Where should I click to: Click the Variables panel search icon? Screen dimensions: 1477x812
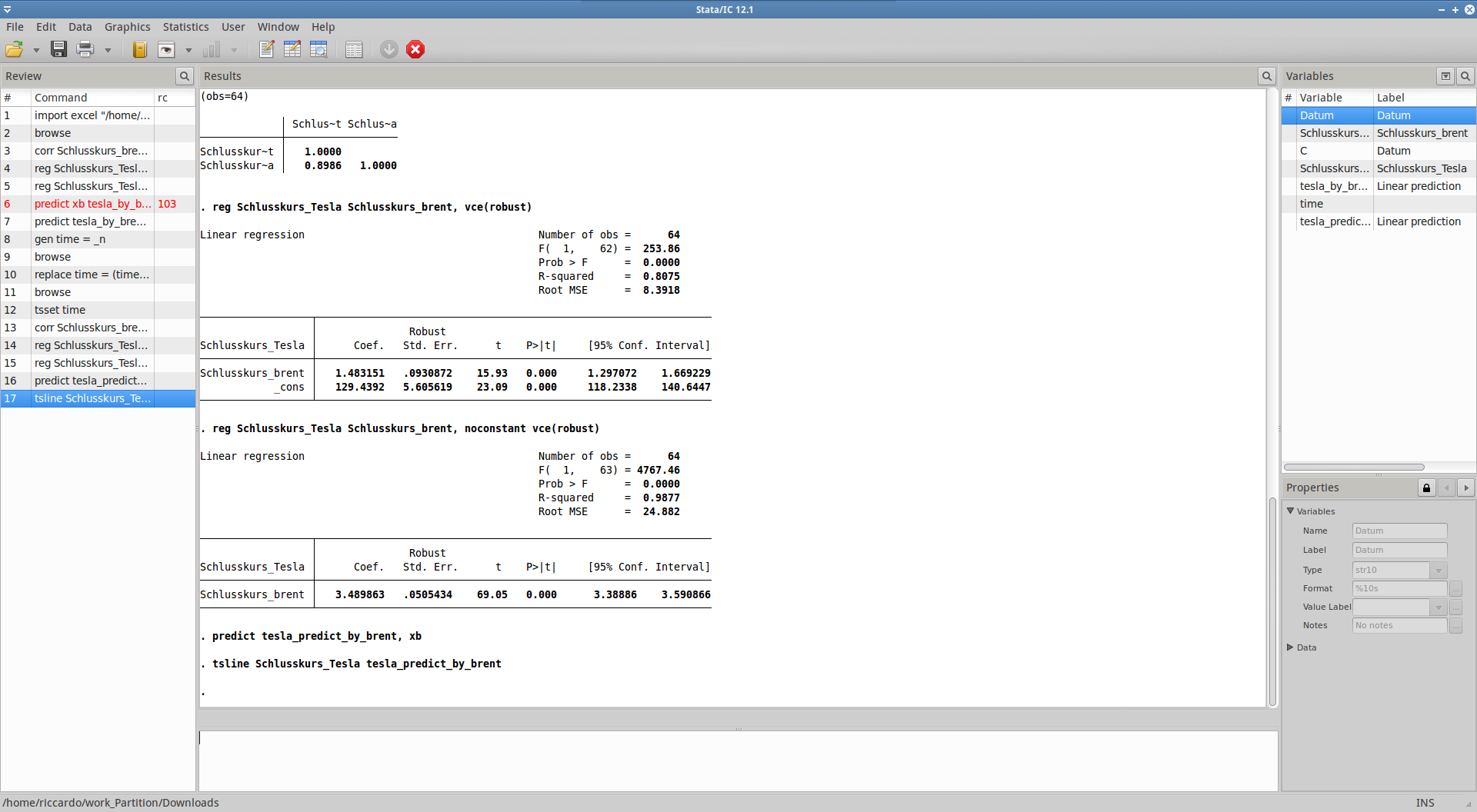click(x=1465, y=76)
